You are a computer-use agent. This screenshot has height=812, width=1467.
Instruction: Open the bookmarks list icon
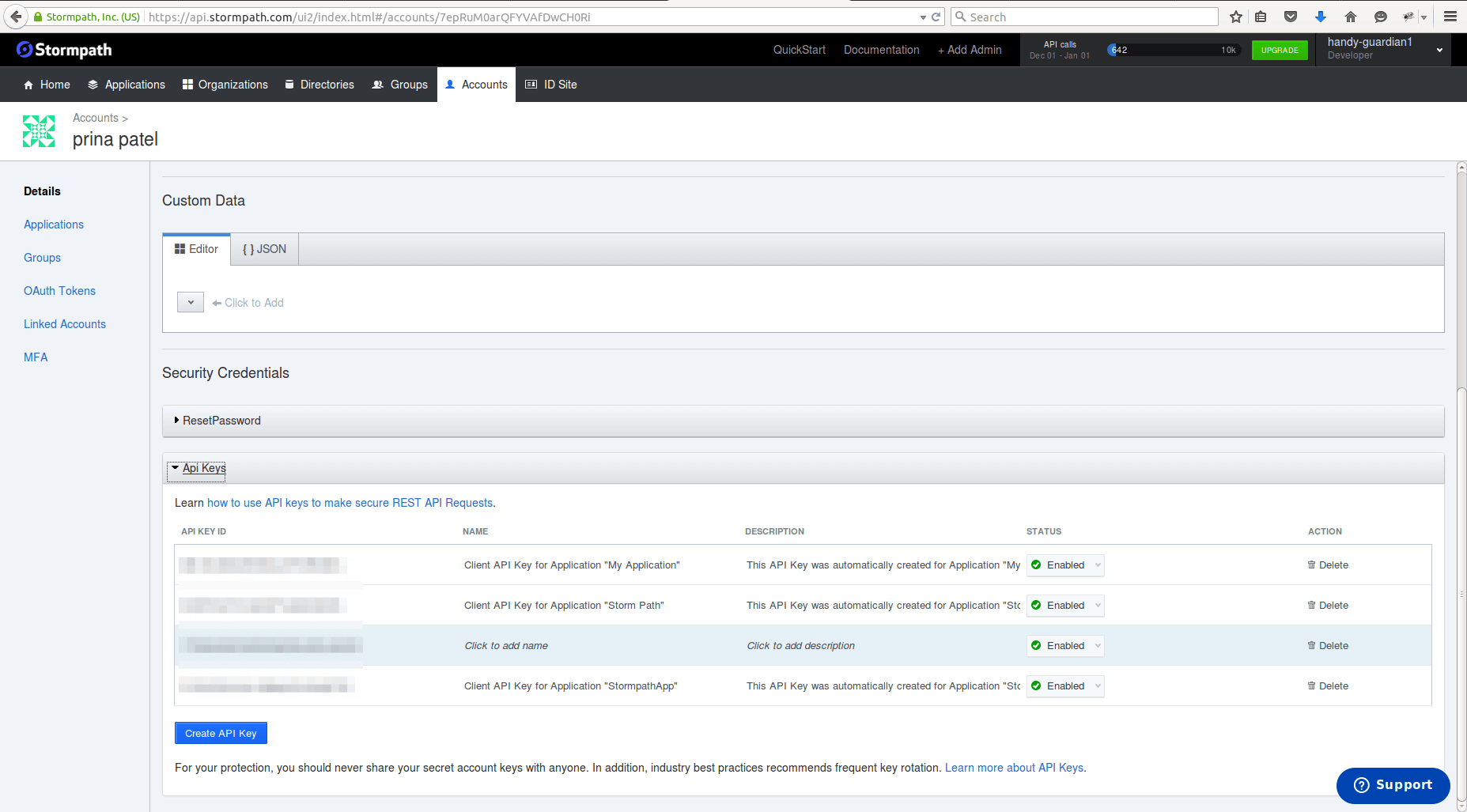[1261, 17]
